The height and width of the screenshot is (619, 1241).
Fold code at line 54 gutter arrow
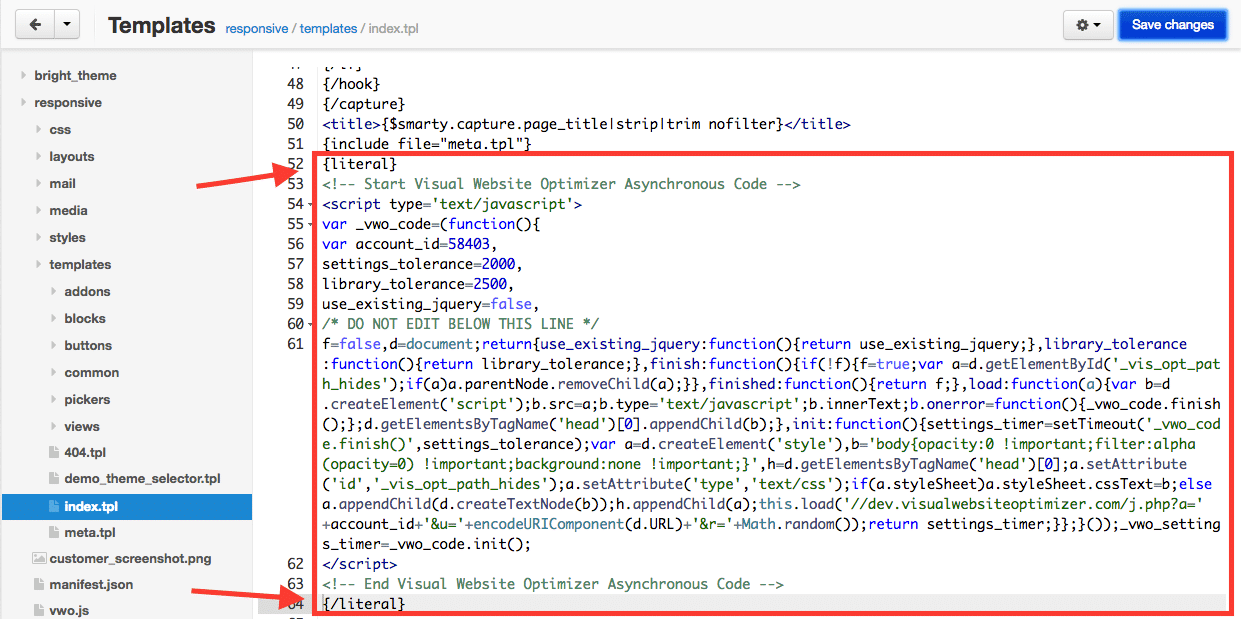pyautogui.click(x=308, y=205)
